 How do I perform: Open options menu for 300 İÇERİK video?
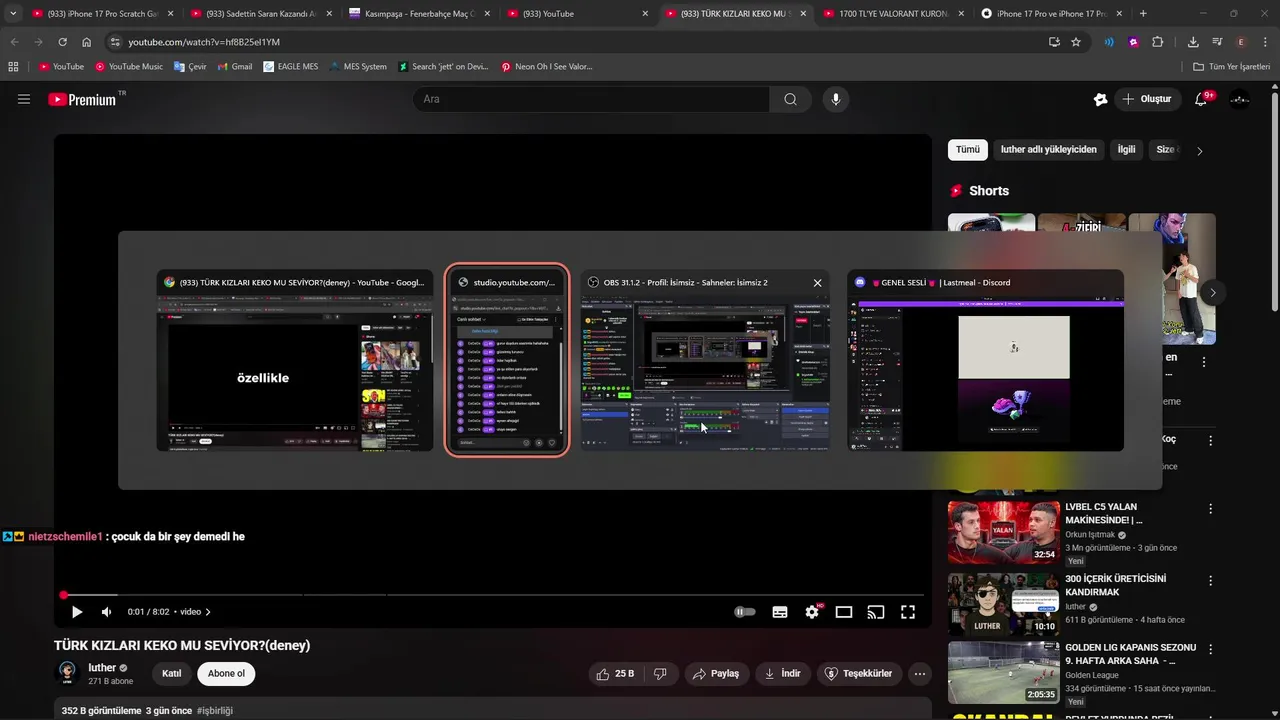pyautogui.click(x=1211, y=580)
